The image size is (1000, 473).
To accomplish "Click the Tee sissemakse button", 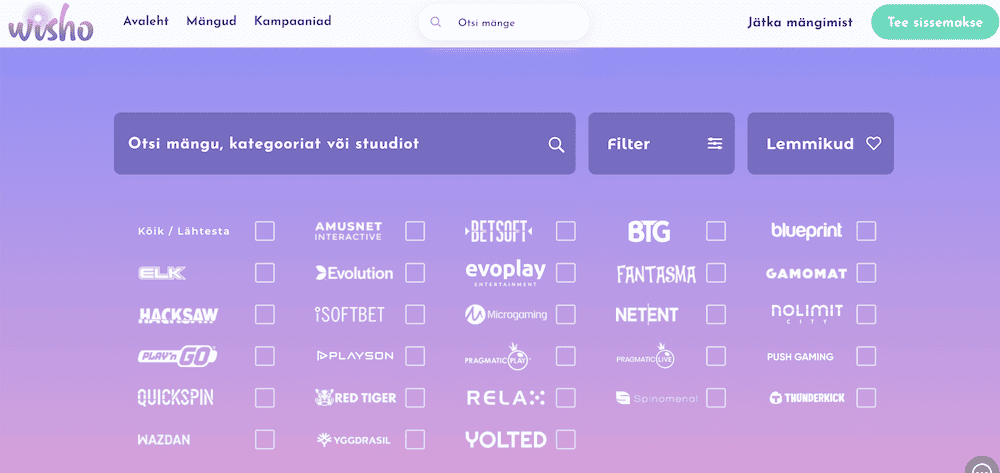I will pyautogui.click(x=935, y=22).
